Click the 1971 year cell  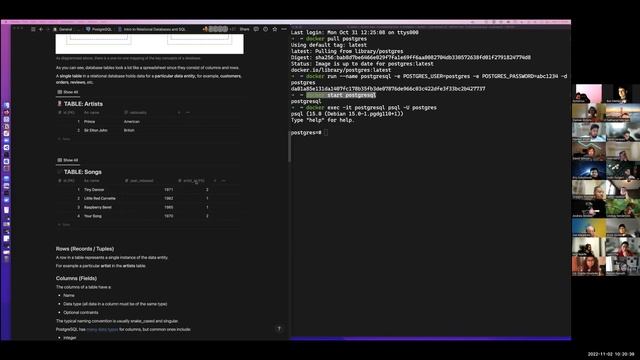169,190
